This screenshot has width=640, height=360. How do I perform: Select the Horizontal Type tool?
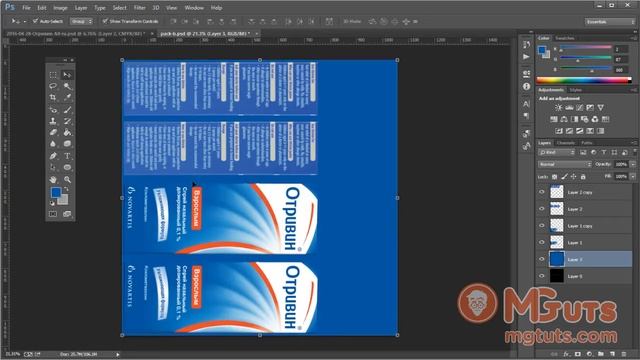tap(67, 156)
